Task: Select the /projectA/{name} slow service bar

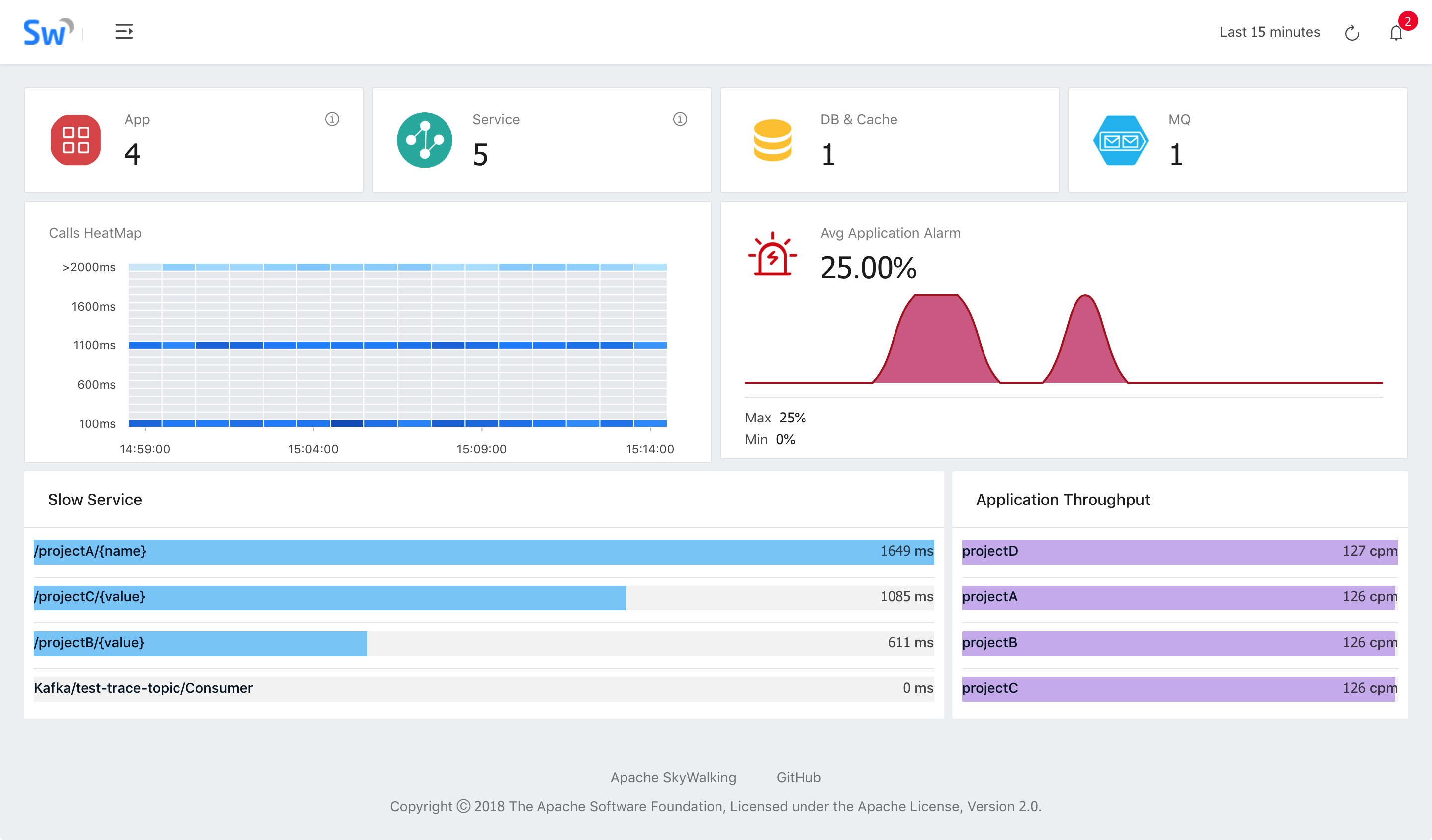Action: 484,552
